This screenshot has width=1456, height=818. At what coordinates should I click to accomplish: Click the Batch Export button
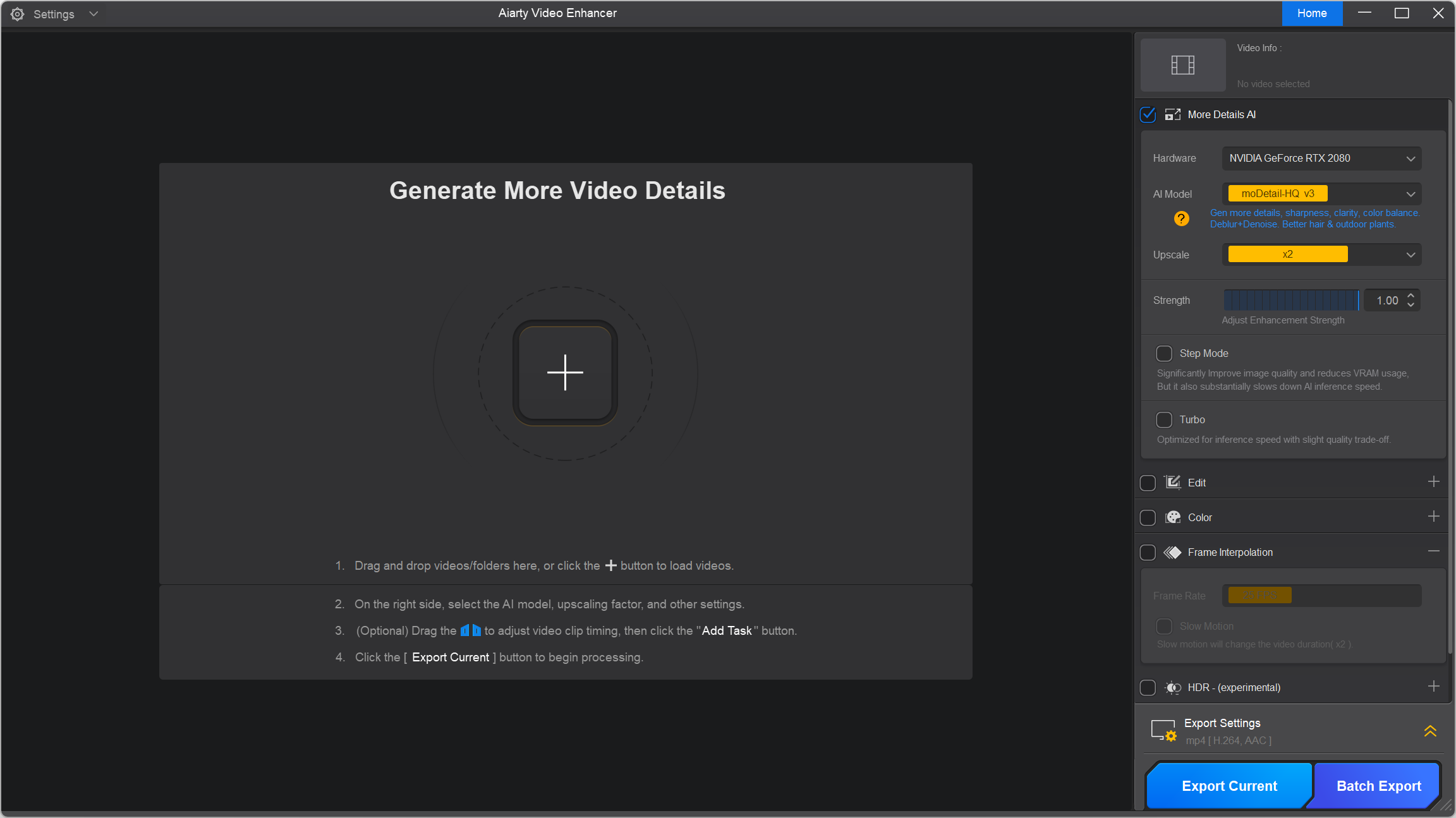point(1378,786)
